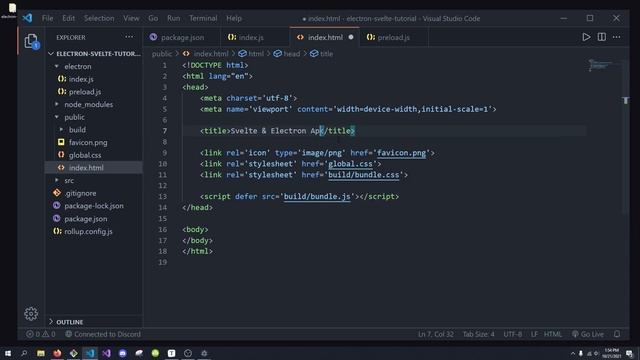Open the Run menu
The image size is (640, 360).
click(x=173, y=18)
